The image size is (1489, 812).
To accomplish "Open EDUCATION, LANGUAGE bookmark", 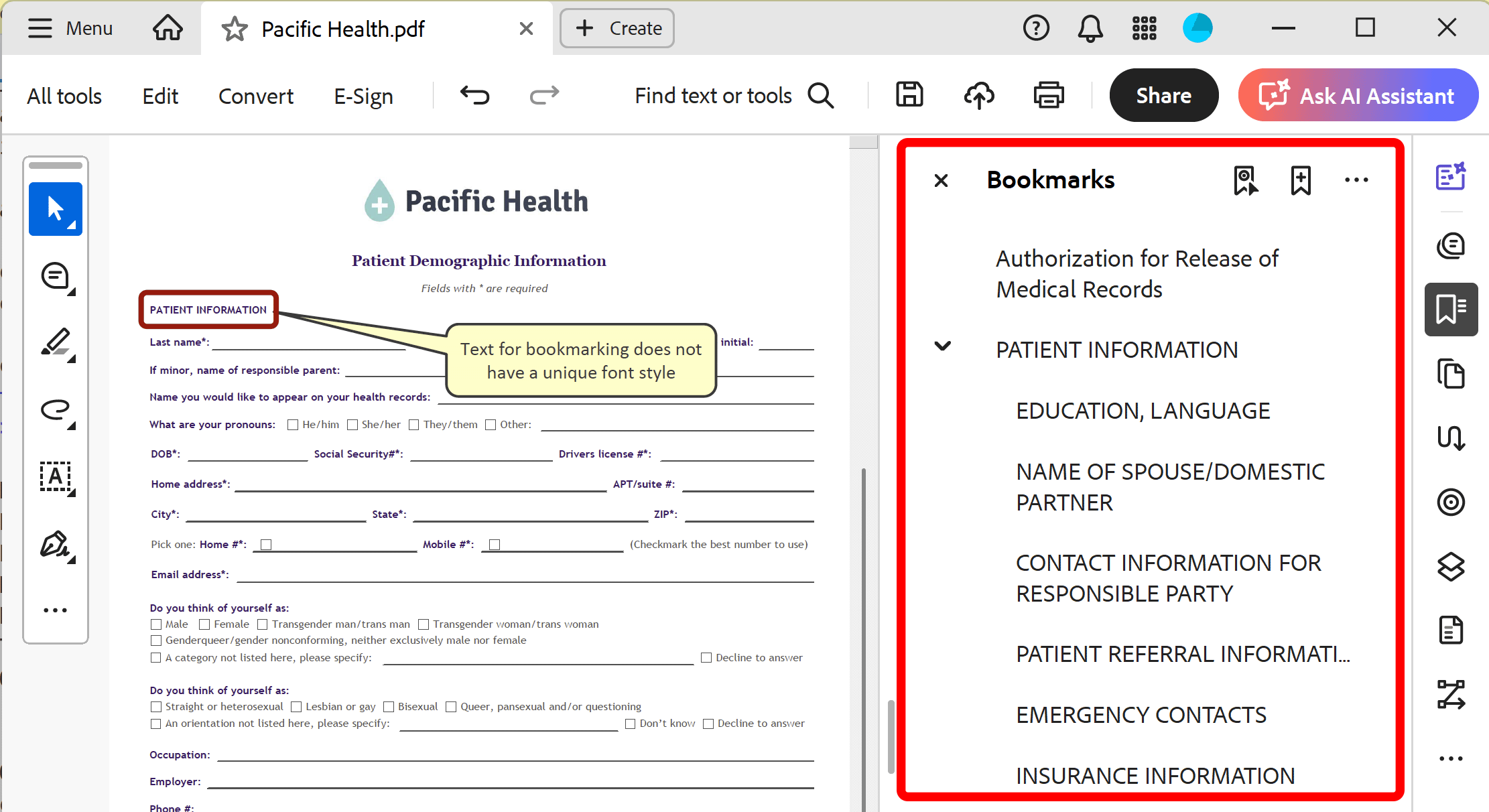I will 1143,411.
